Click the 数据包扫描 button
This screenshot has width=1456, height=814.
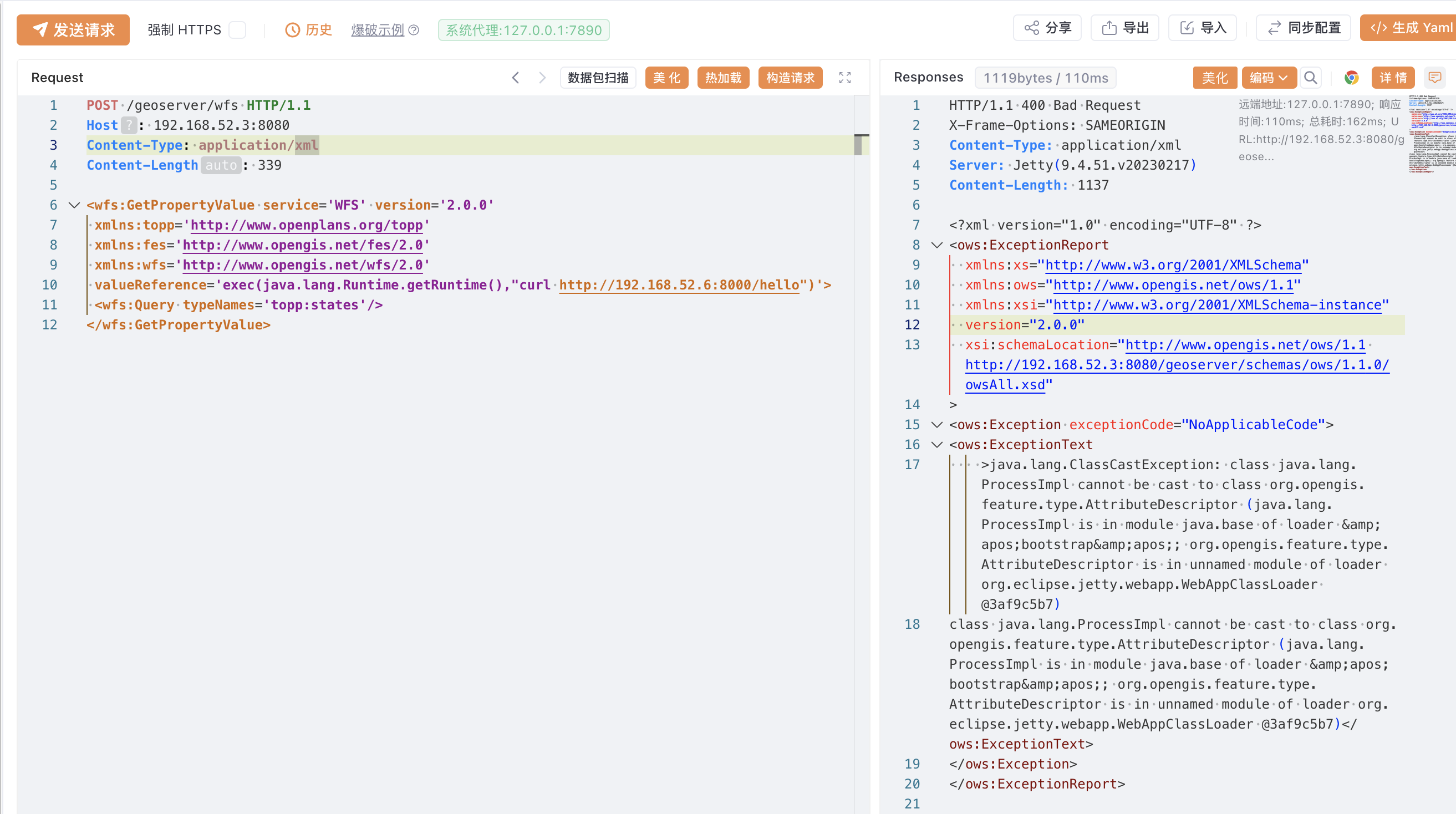598,78
